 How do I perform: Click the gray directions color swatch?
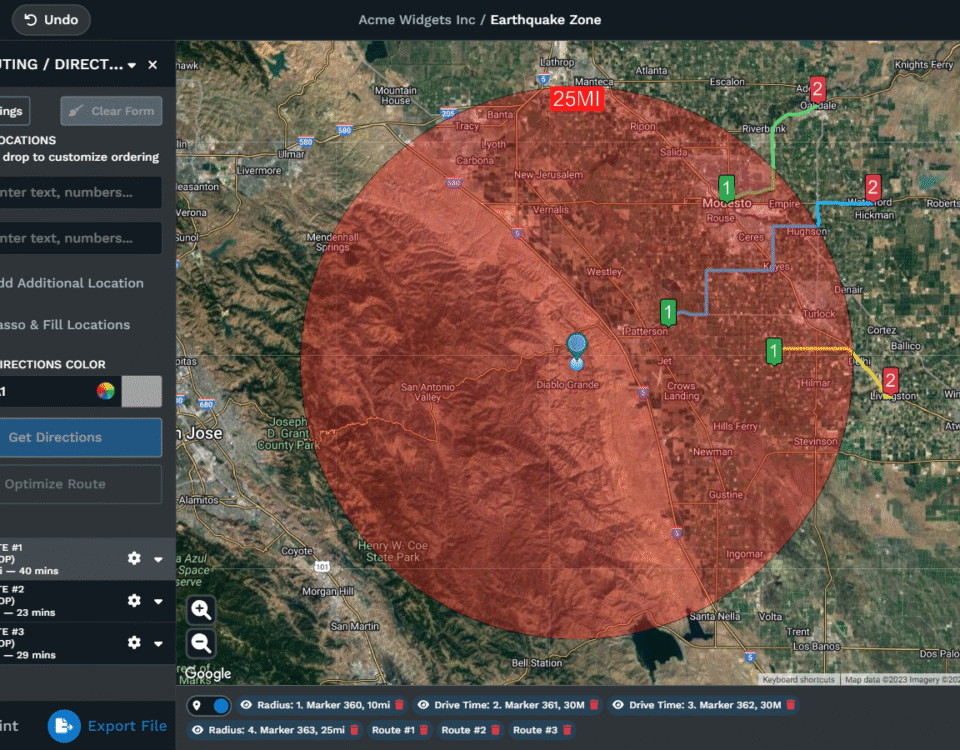tap(141, 392)
